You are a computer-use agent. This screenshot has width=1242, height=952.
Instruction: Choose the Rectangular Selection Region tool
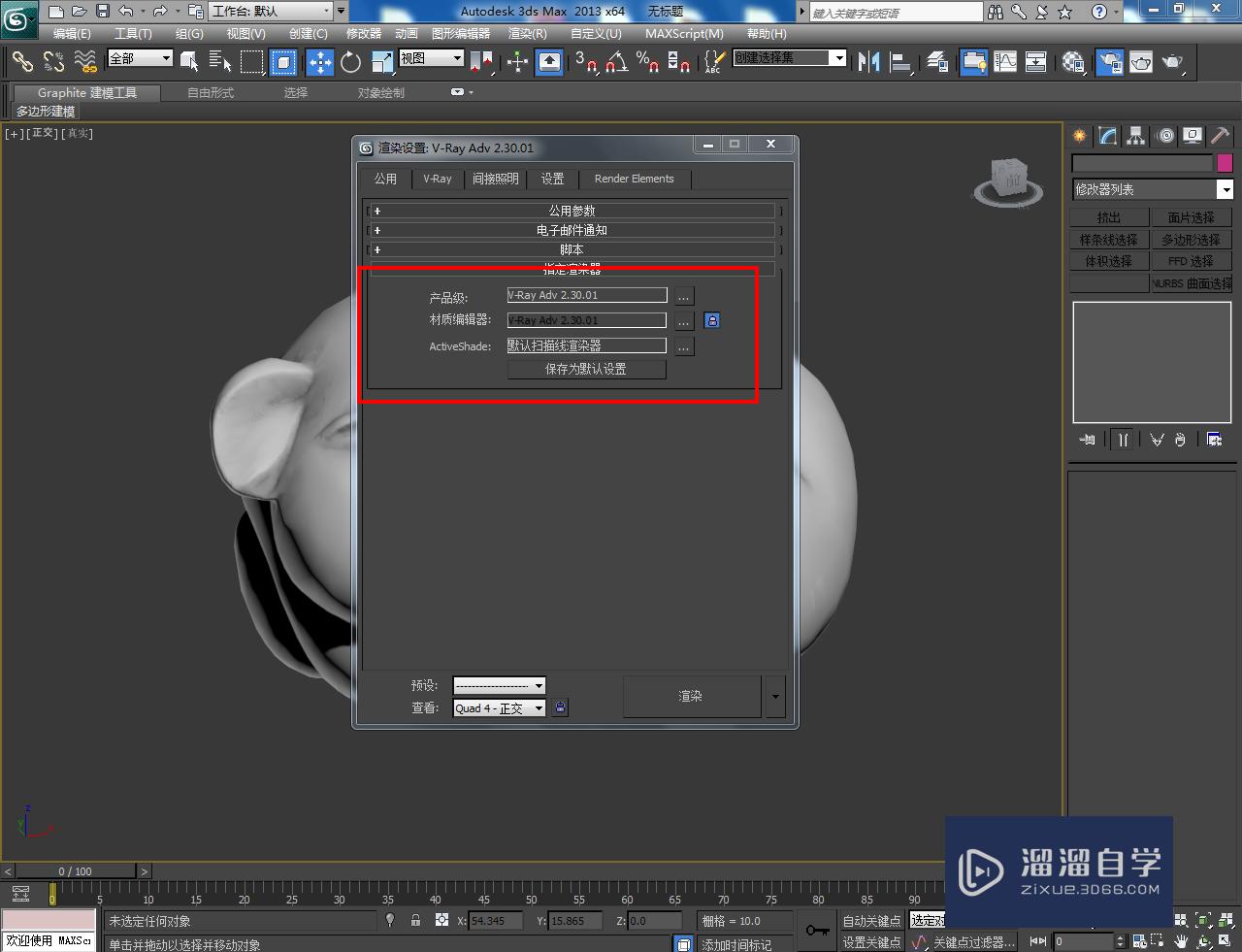[251, 62]
